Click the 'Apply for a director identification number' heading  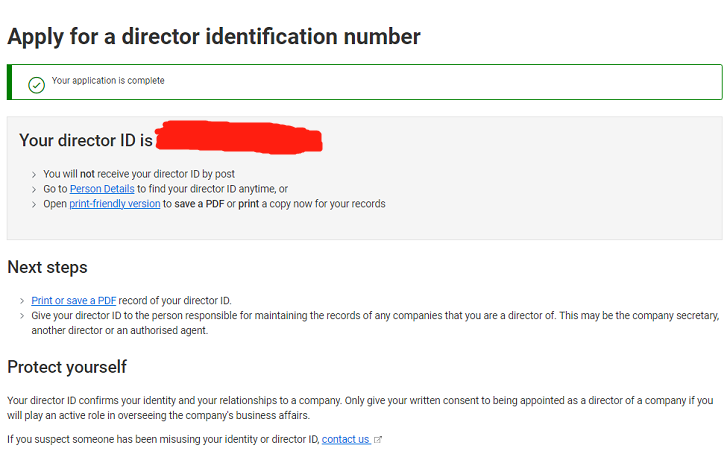[x=214, y=37]
